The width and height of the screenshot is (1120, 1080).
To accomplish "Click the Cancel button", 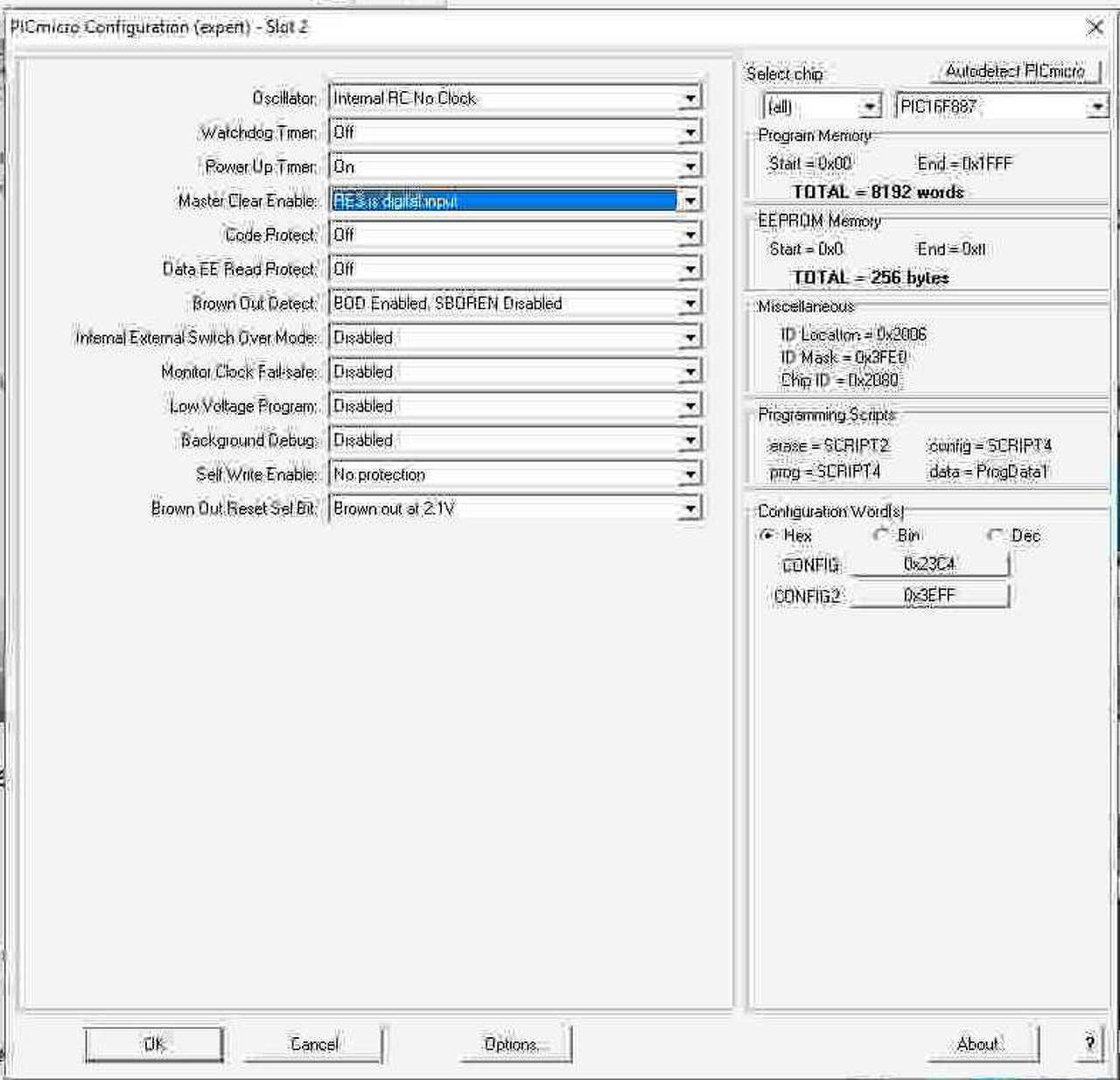I will click(313, 1044).
